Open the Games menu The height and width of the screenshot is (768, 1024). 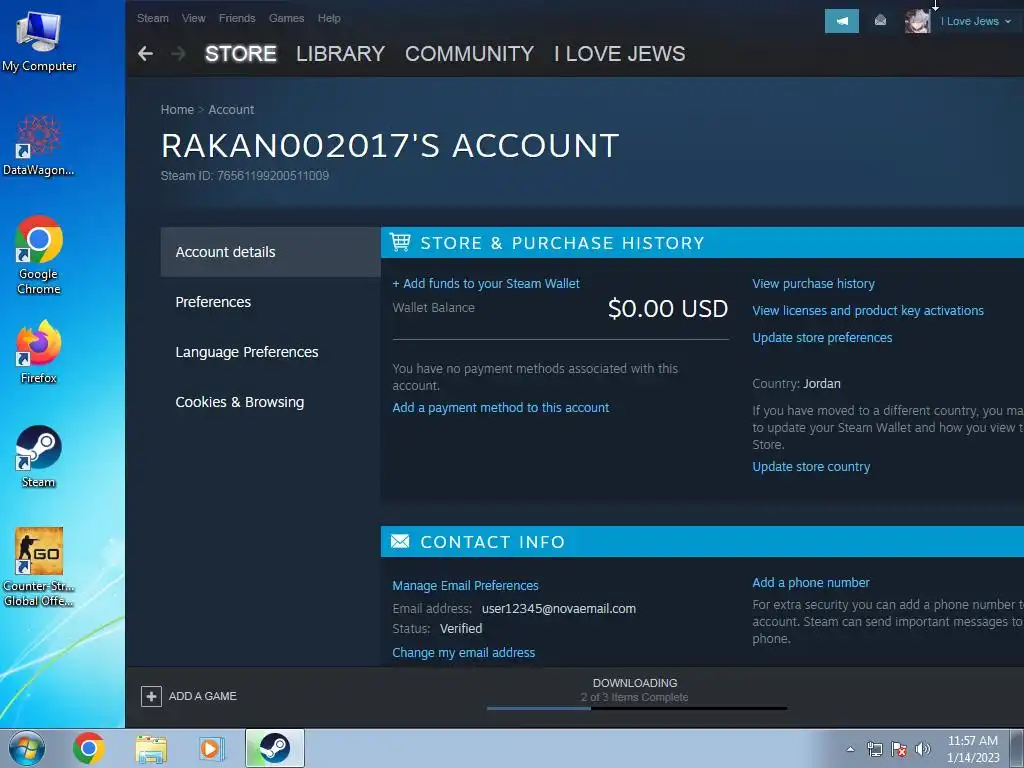coord(287,18)
